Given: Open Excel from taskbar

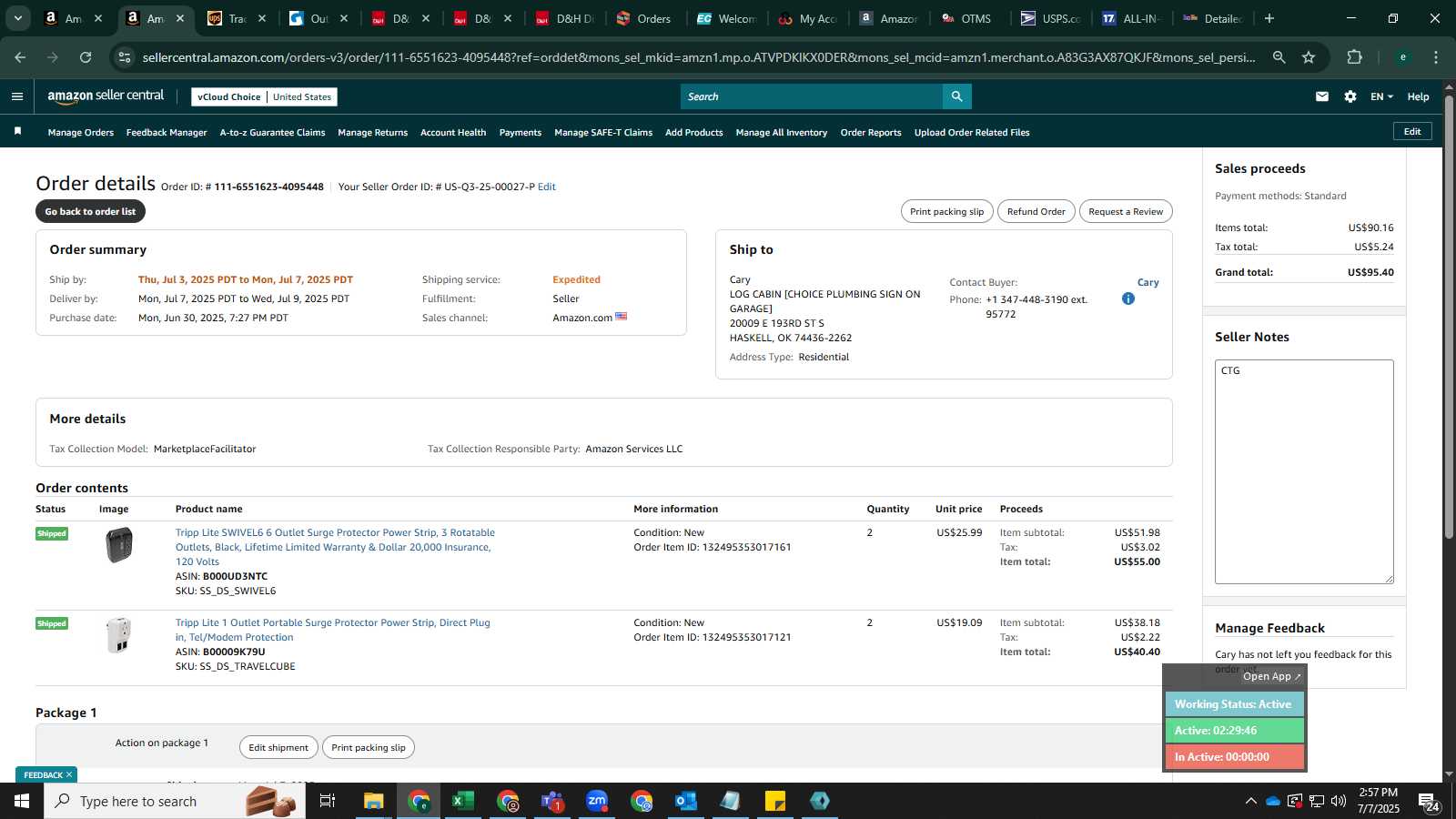Looking at the screenshot, I should [x=463, y=801].
